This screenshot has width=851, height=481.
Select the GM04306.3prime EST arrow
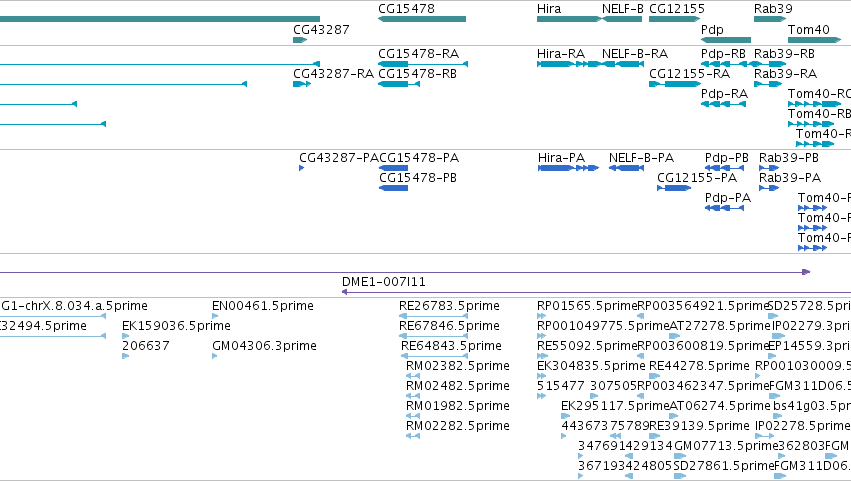[215, 356]
